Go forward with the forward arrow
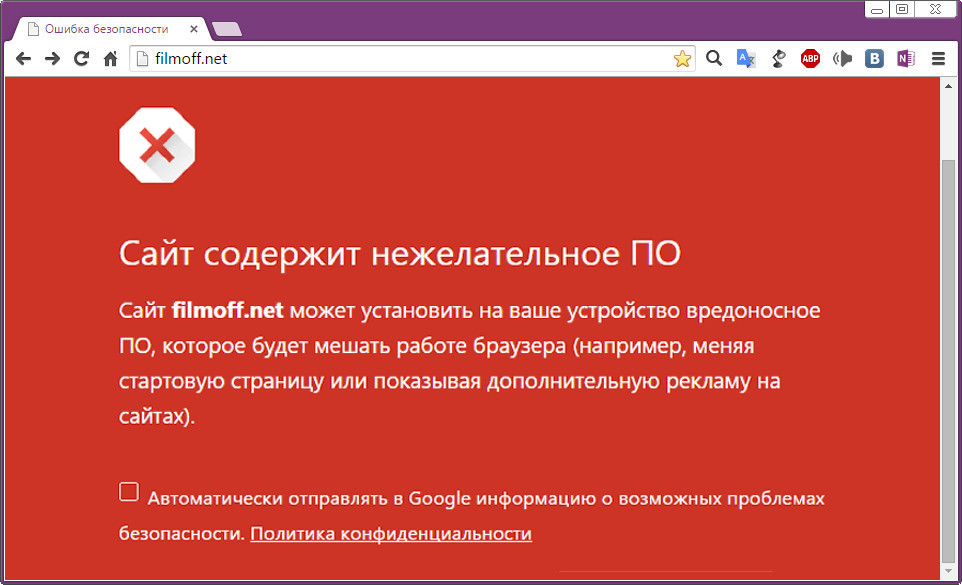 coord(52,59)
